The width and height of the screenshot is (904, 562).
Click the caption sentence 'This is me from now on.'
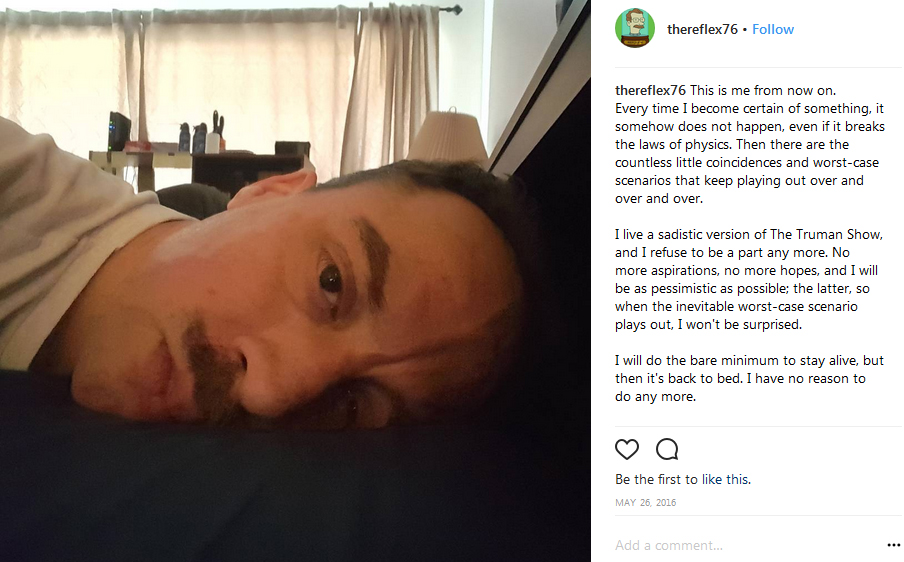pos(763,90)
